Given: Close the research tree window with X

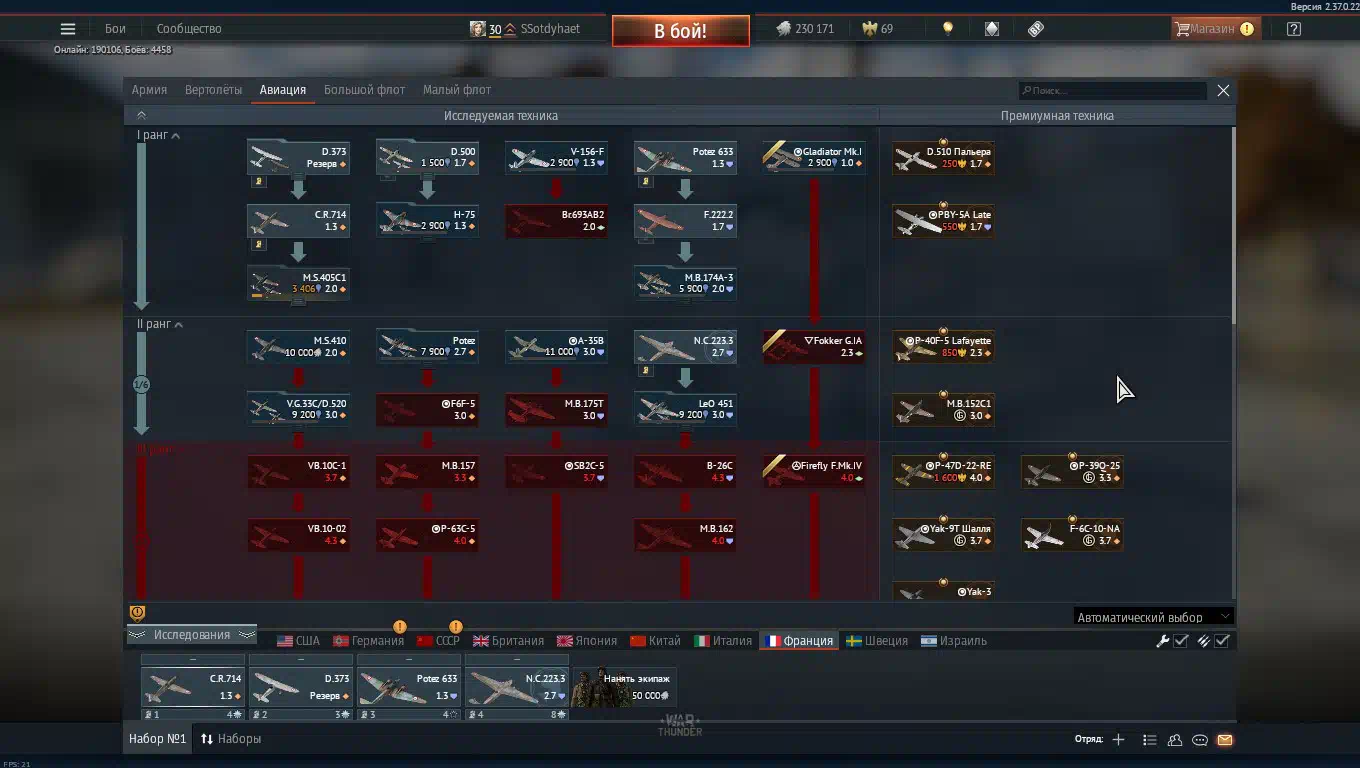Looking at the screenshot, I should 1223,90.
